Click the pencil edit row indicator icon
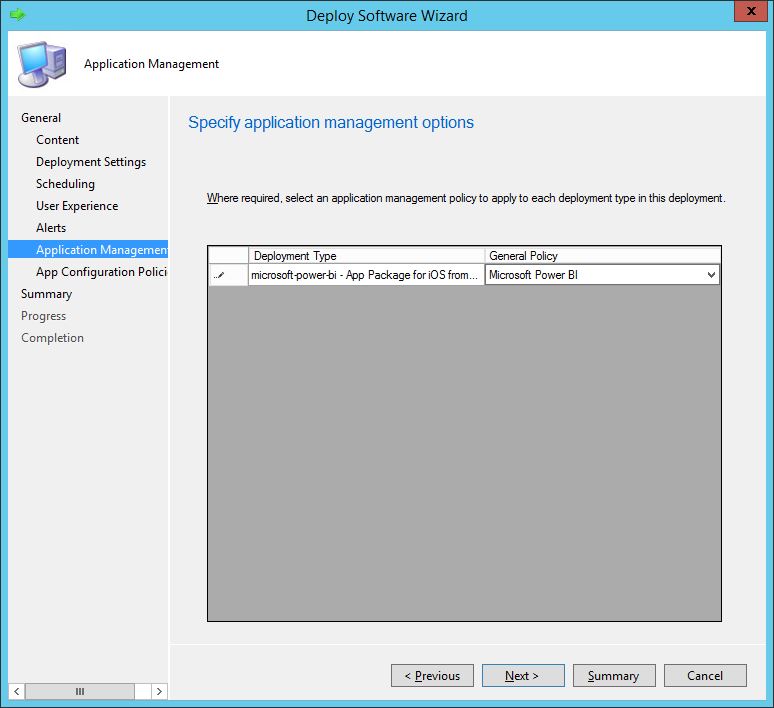This screenshot has width=774, height=708. coord(220,275)
